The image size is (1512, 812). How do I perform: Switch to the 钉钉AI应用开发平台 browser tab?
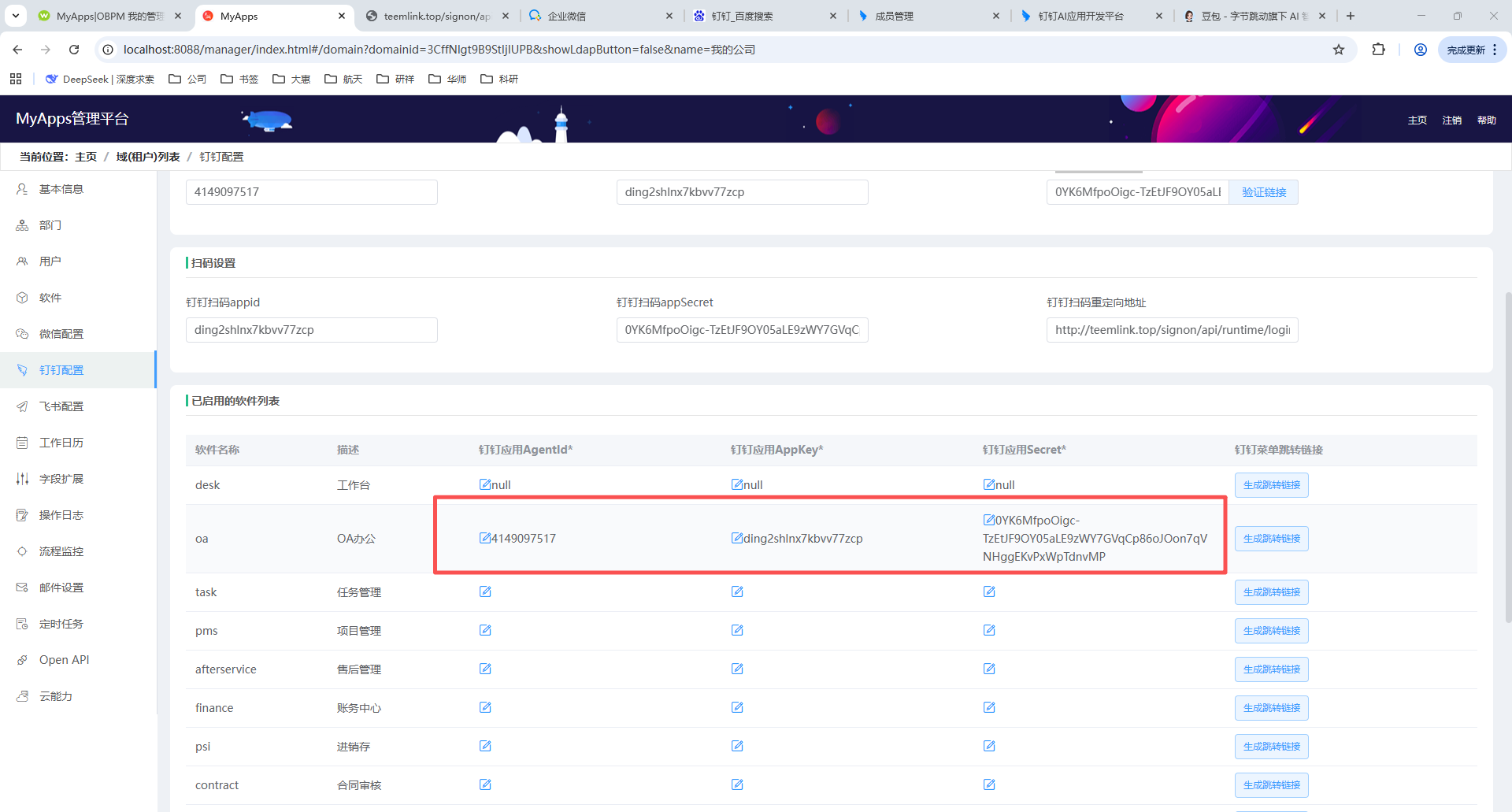click(x=1091, y=16)
